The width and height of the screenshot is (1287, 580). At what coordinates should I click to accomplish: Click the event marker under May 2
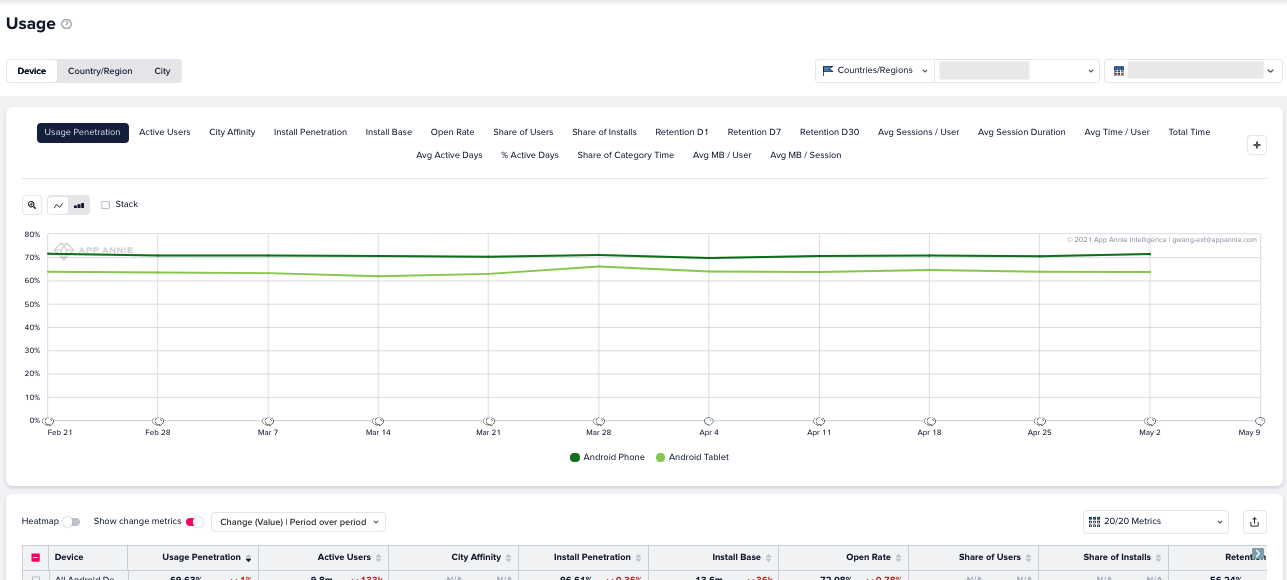(x=1150, y=421)
